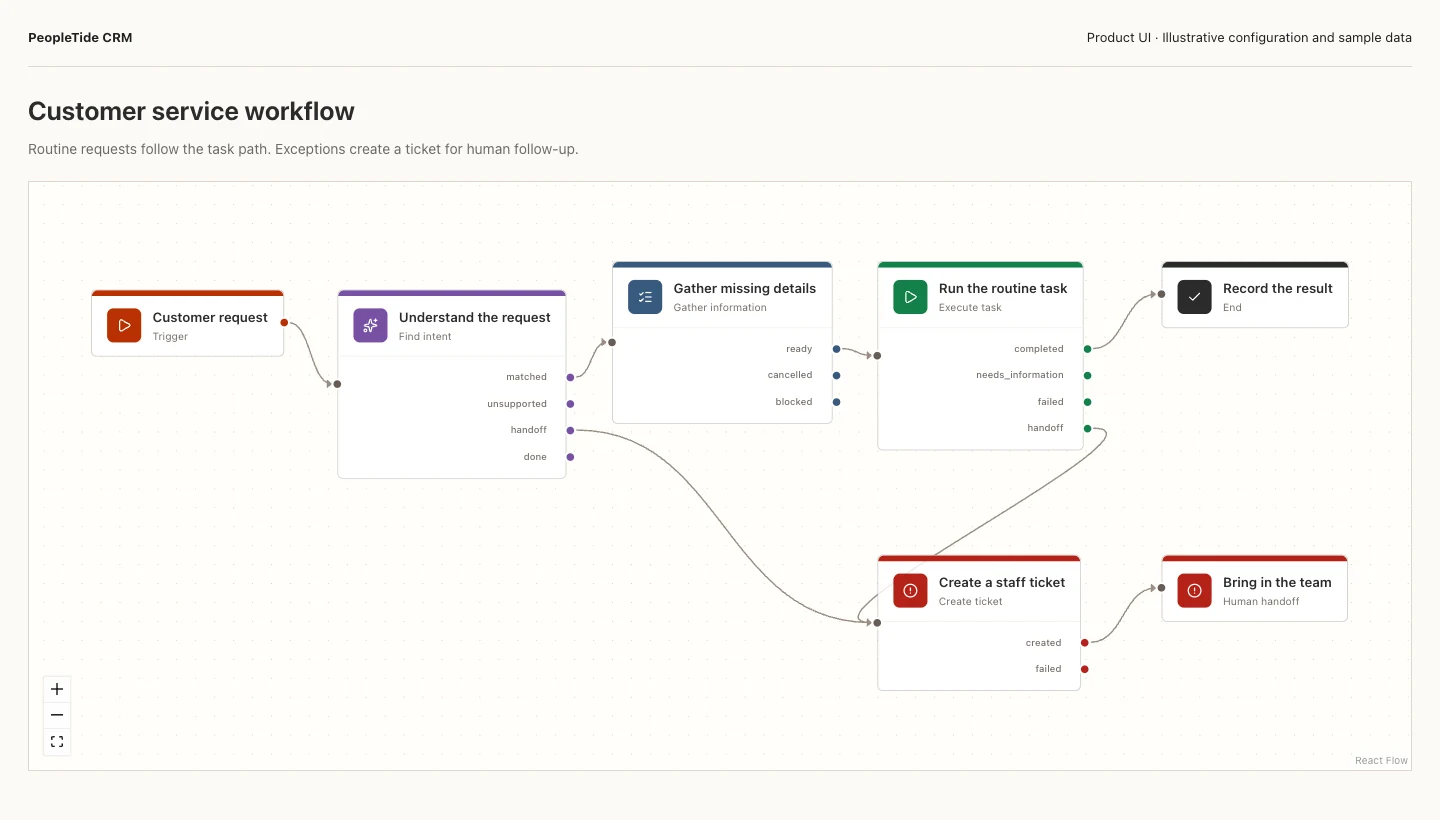Click the orange play icon on Customer request
This screenshot has height=820, width=1440.
[124, 325]
